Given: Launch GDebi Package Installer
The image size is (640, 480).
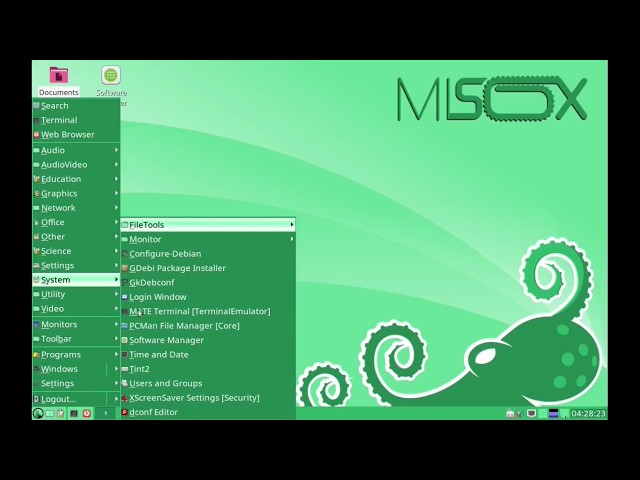Looking at the screenshot, I should 208,268.
